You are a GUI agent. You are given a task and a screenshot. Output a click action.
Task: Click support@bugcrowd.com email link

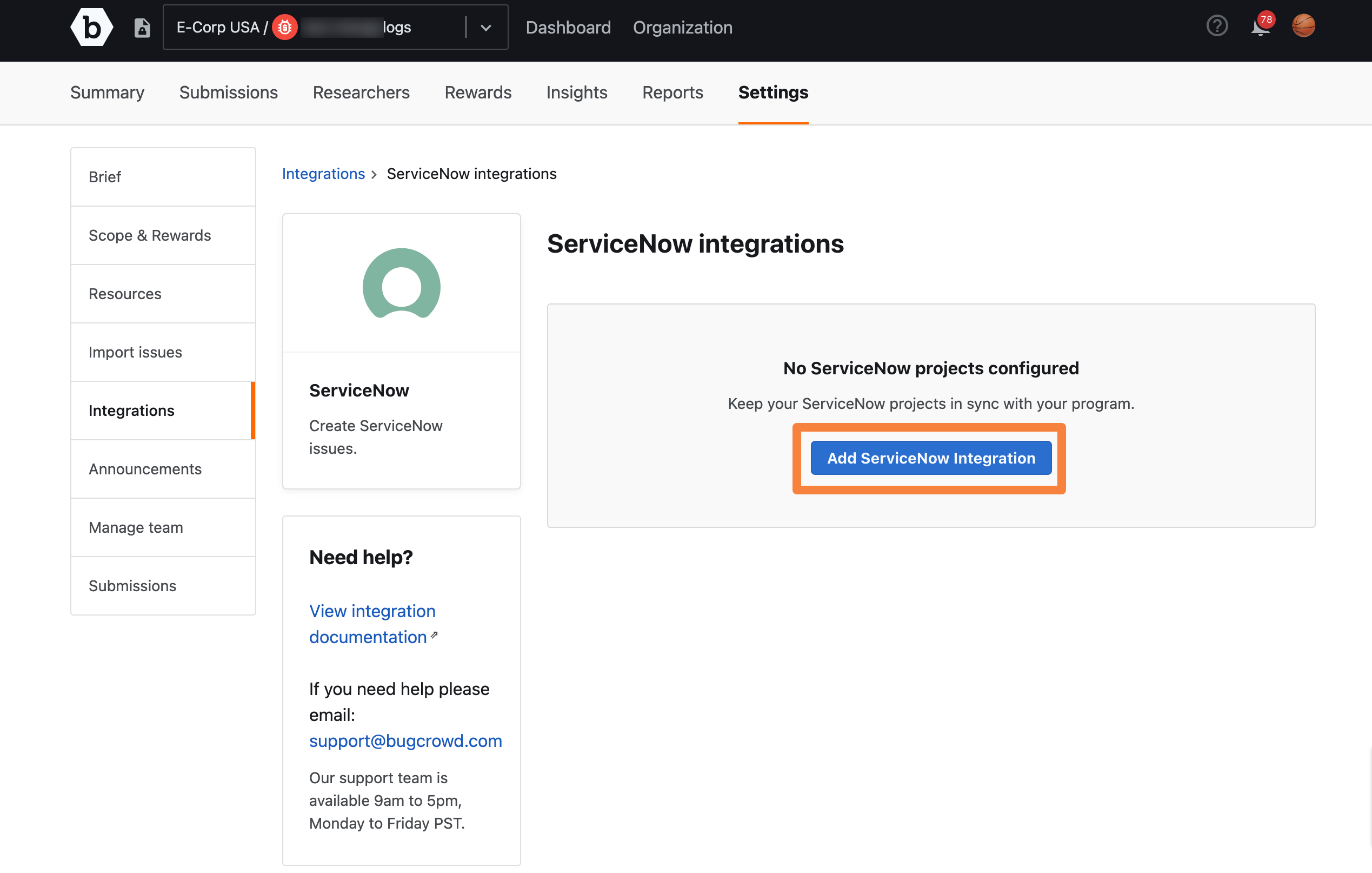(x=405, y=740)
